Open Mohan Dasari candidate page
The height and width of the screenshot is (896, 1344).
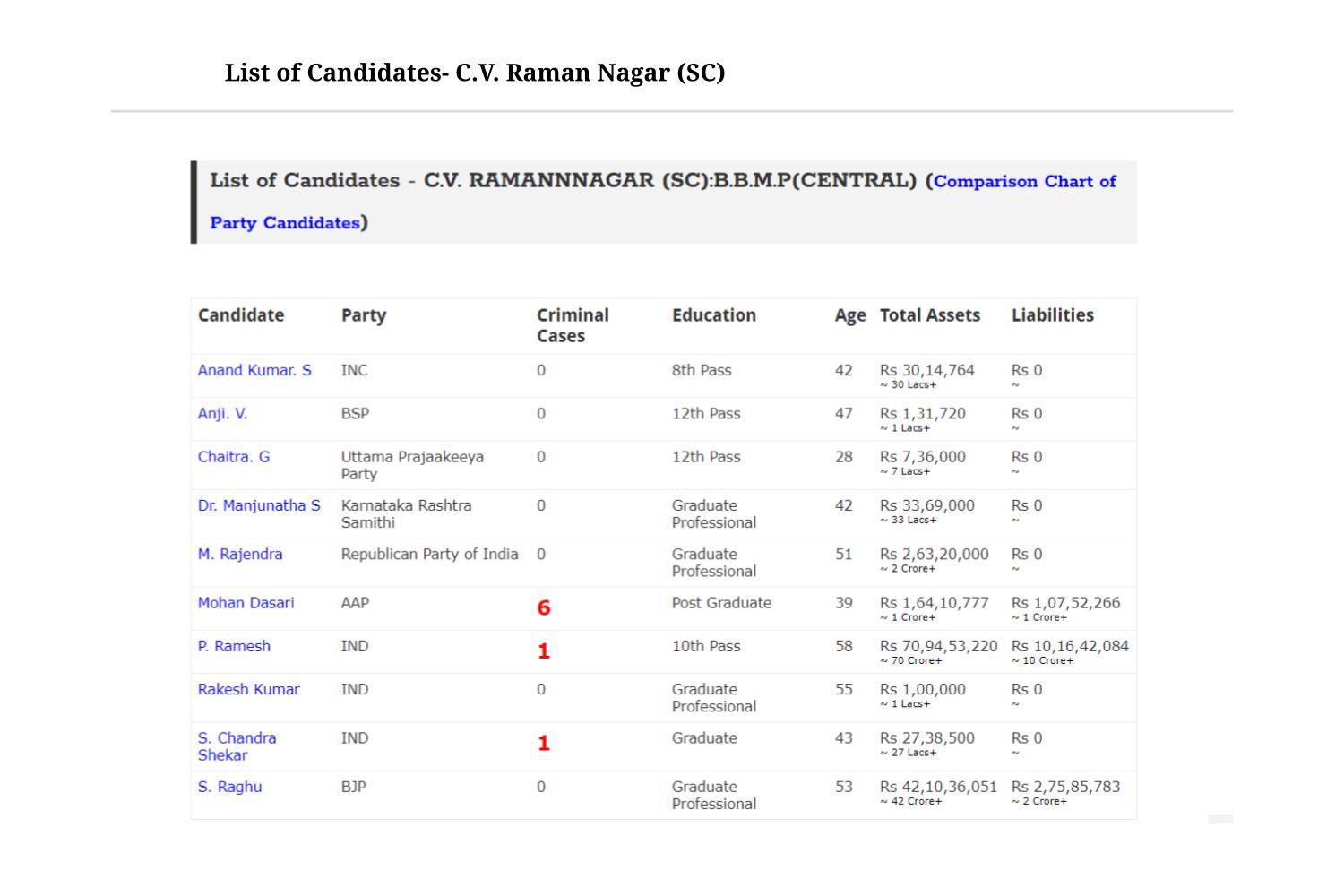[x=246, y=603]
